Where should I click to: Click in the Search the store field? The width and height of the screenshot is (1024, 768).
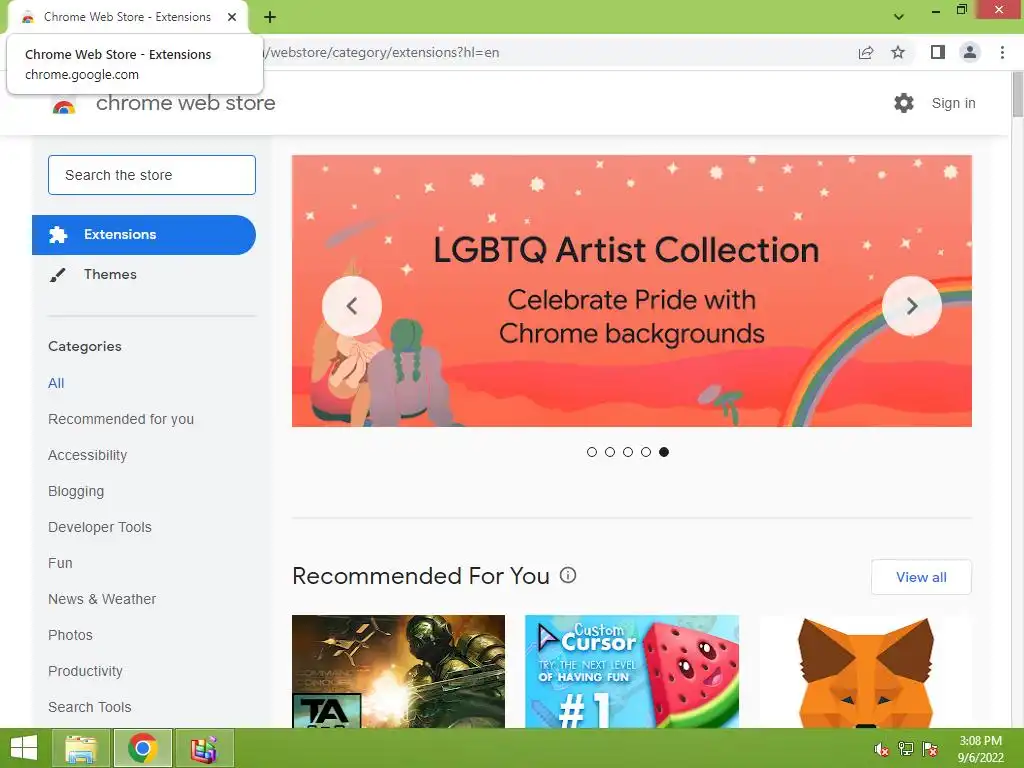coord(152,175)
